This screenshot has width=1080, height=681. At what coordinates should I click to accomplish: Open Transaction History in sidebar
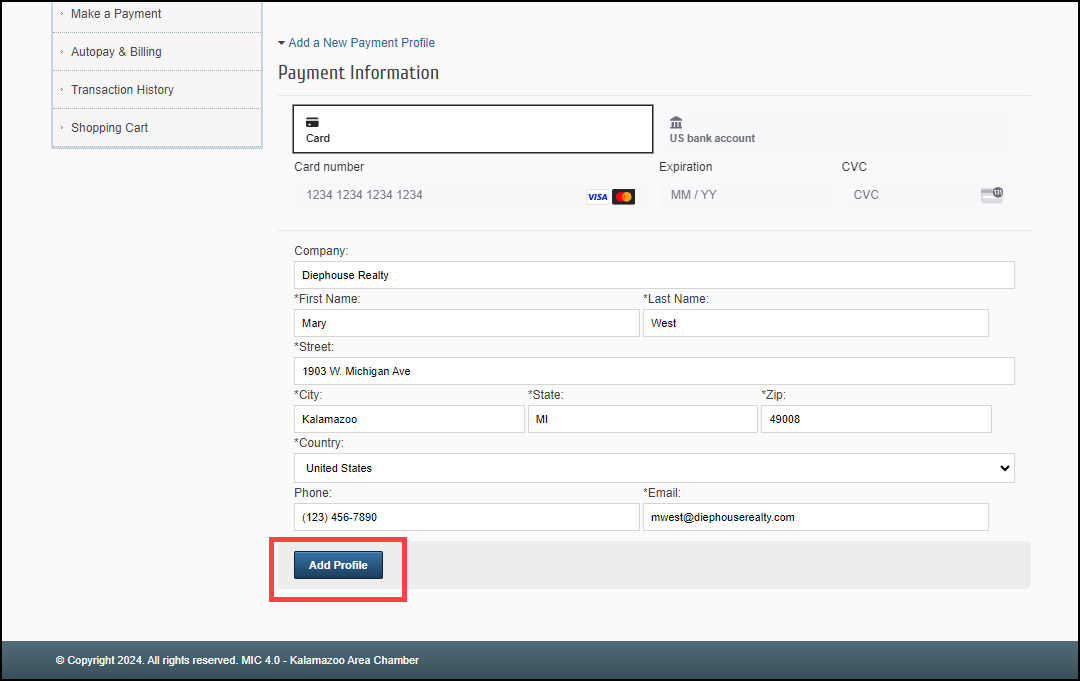(122, 90)
